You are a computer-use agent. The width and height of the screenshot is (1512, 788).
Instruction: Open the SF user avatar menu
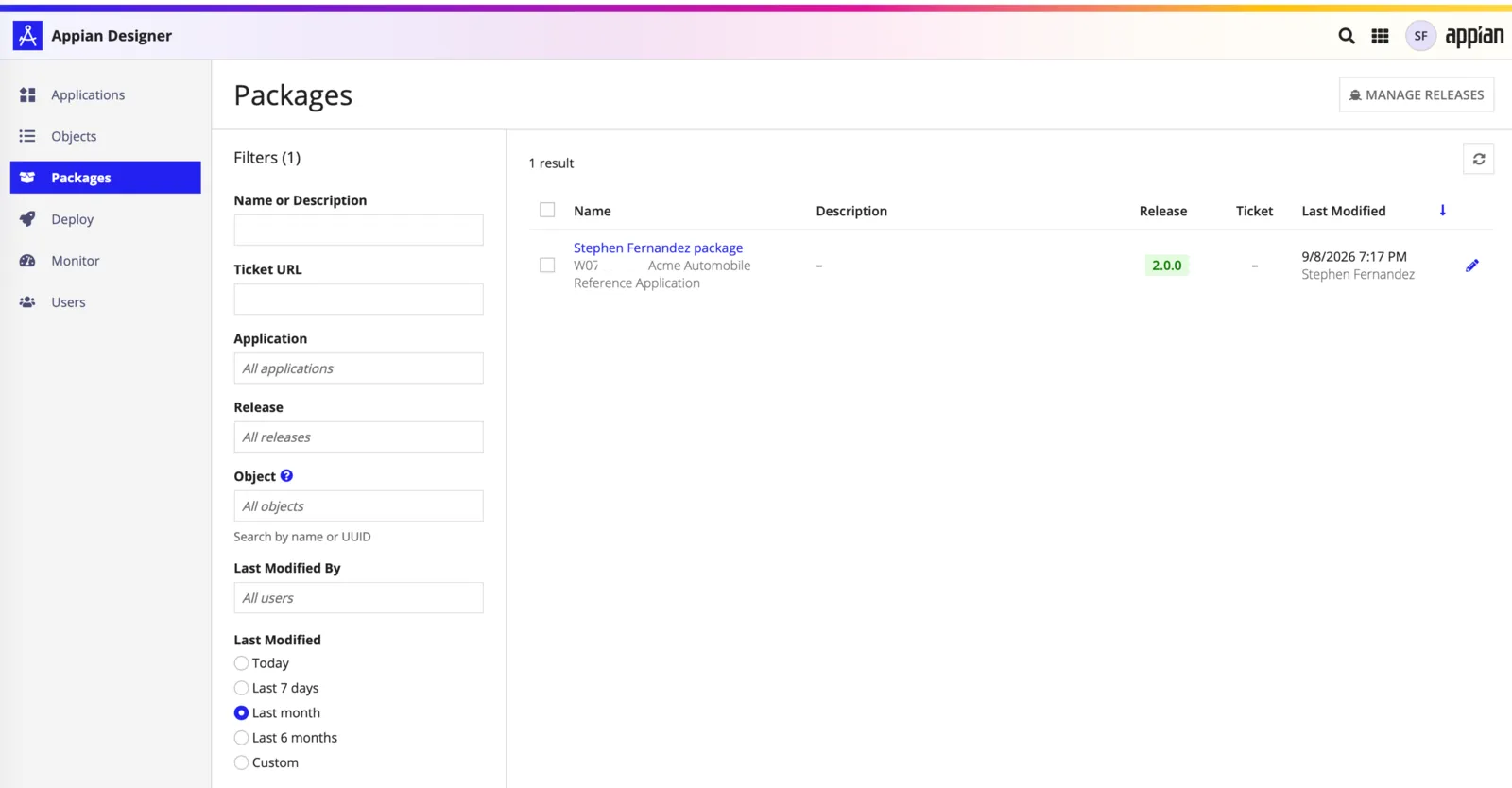point(1420,36)
